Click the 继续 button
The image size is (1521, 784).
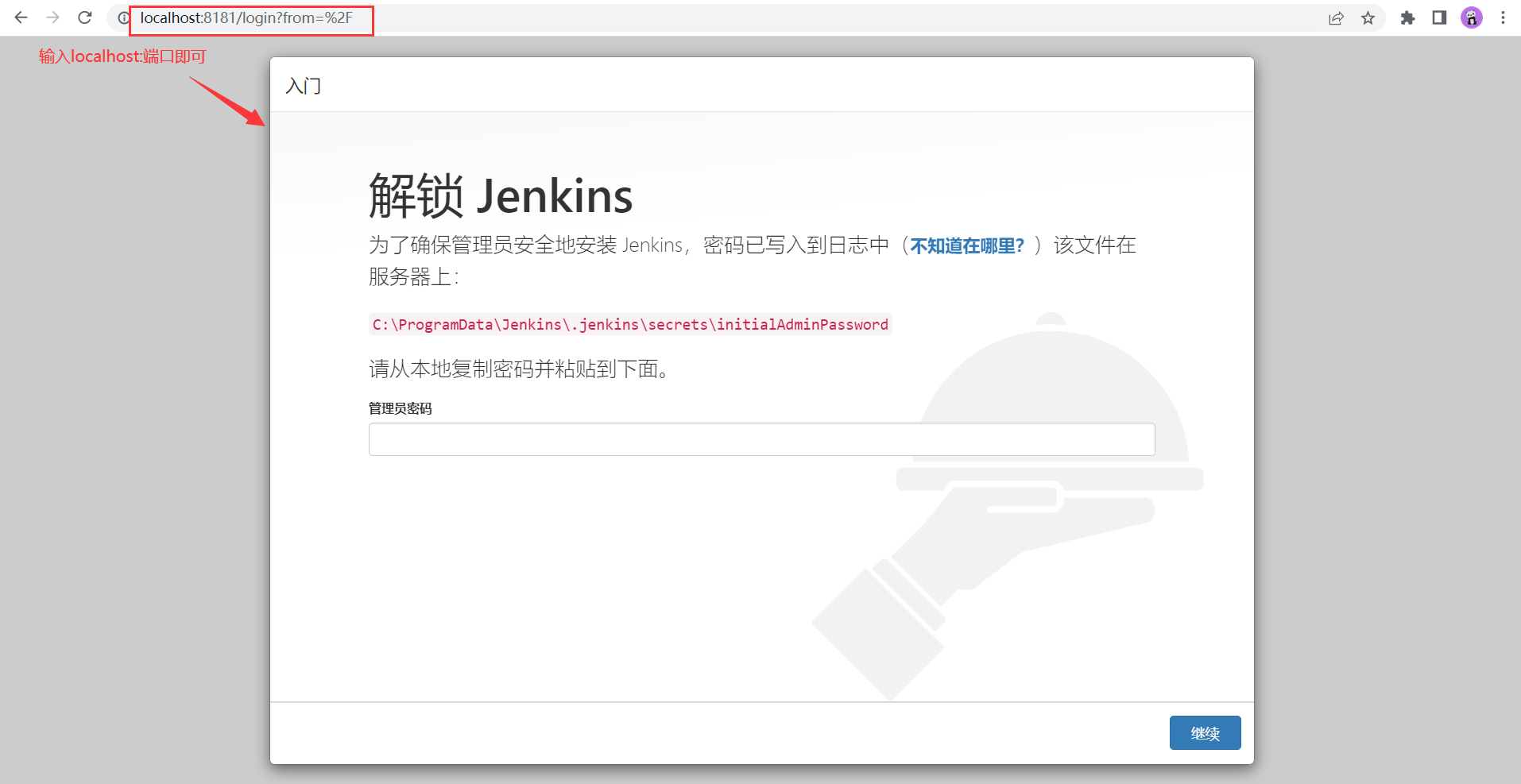tap(1205, 733)
